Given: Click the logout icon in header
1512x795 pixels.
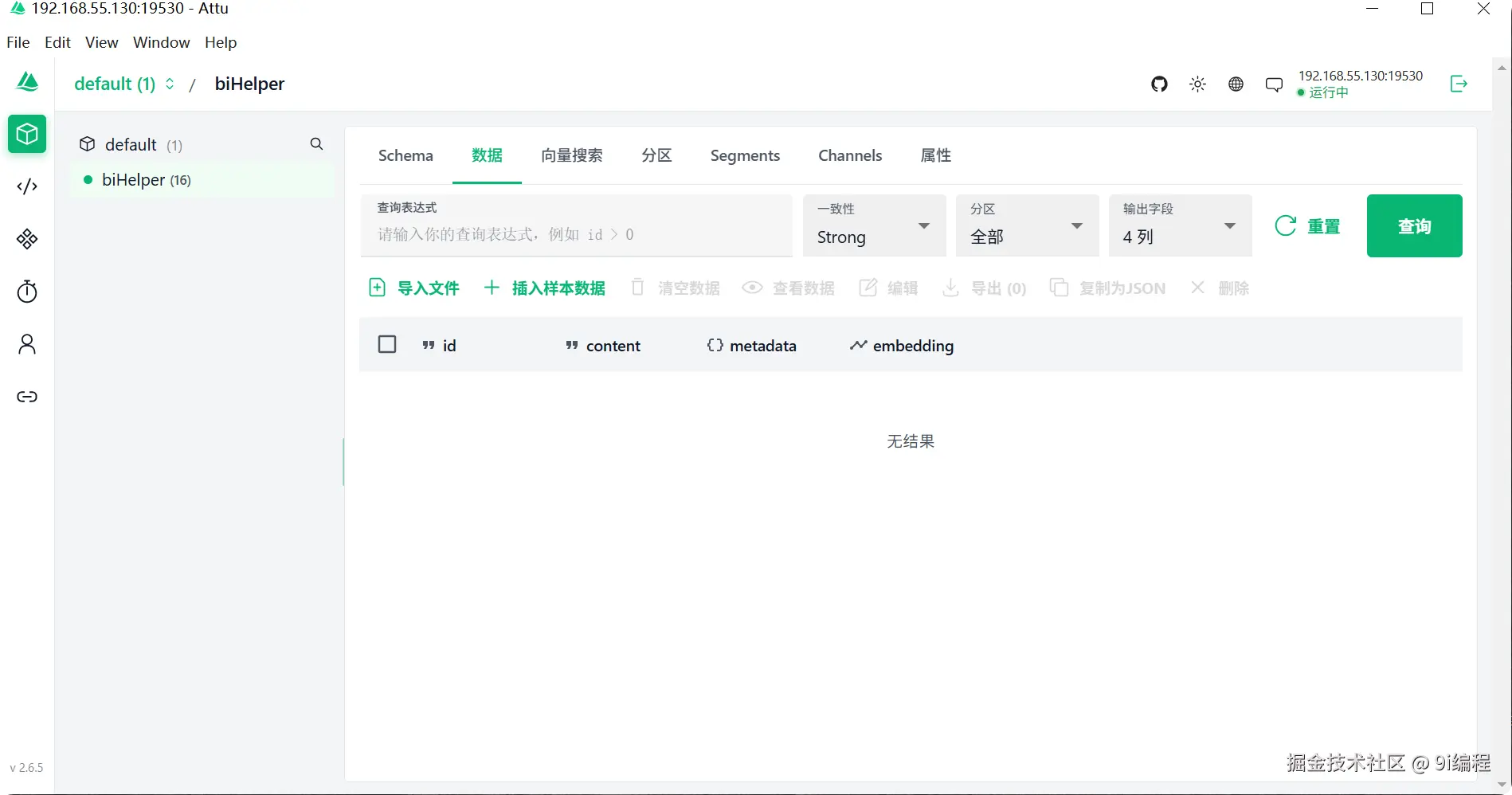Looking at the screenshot, I should [1459, 84].
